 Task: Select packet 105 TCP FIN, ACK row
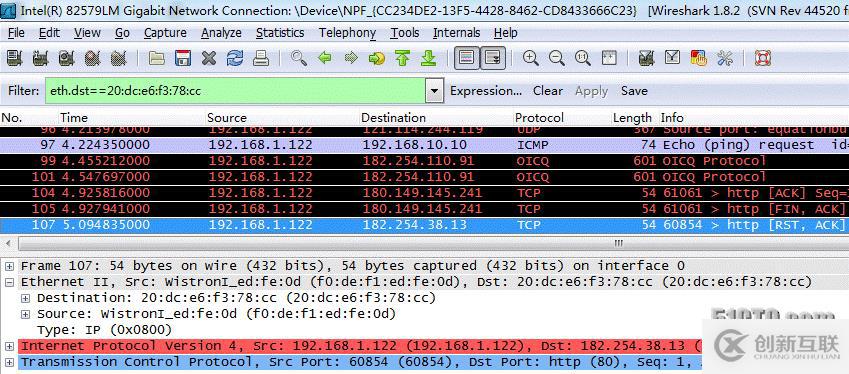pyautogui.click(x=424, y=209)
